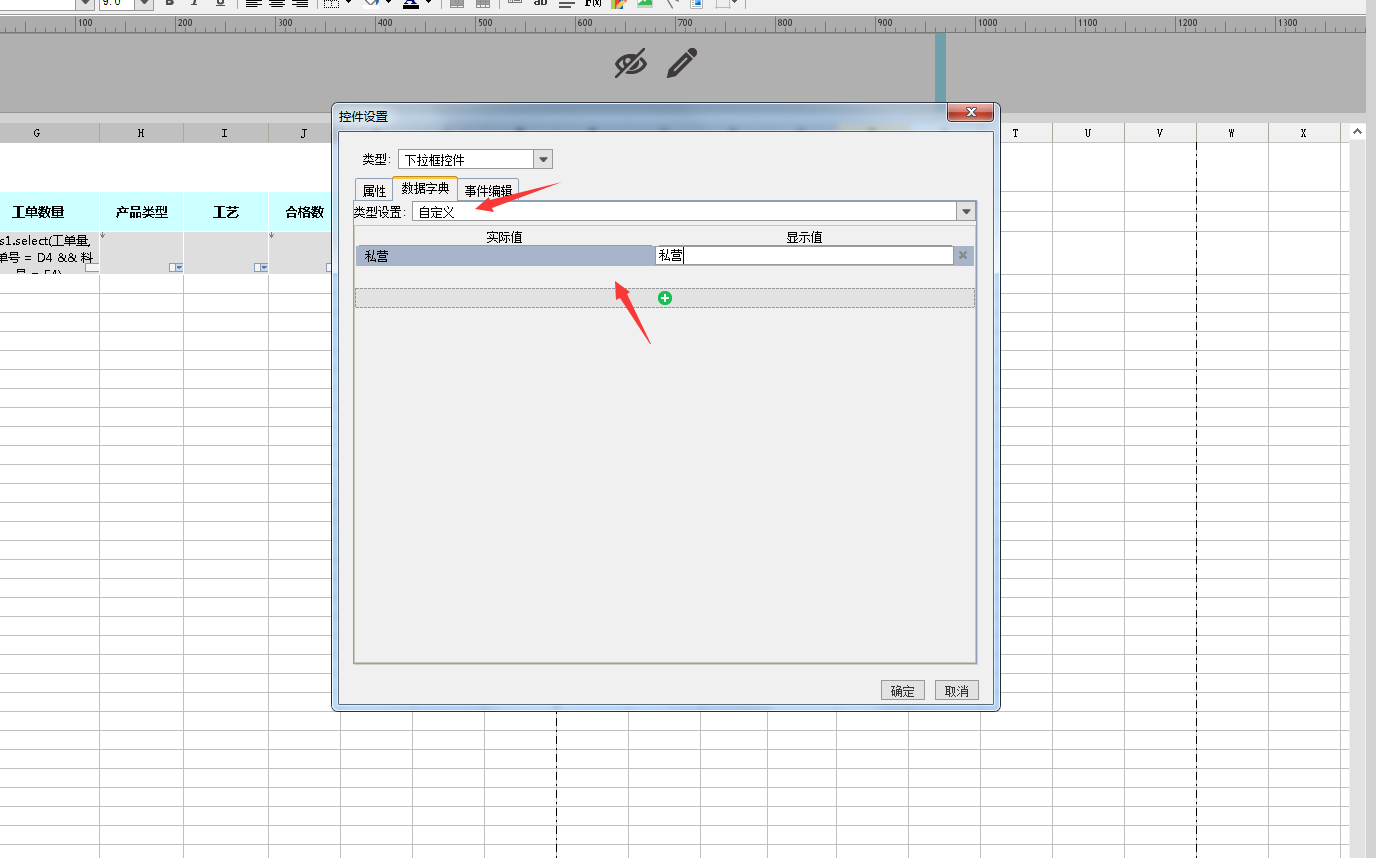1376x858 pixels.
Task: Confirm with the 确定 button
Action: pos(903,690)
